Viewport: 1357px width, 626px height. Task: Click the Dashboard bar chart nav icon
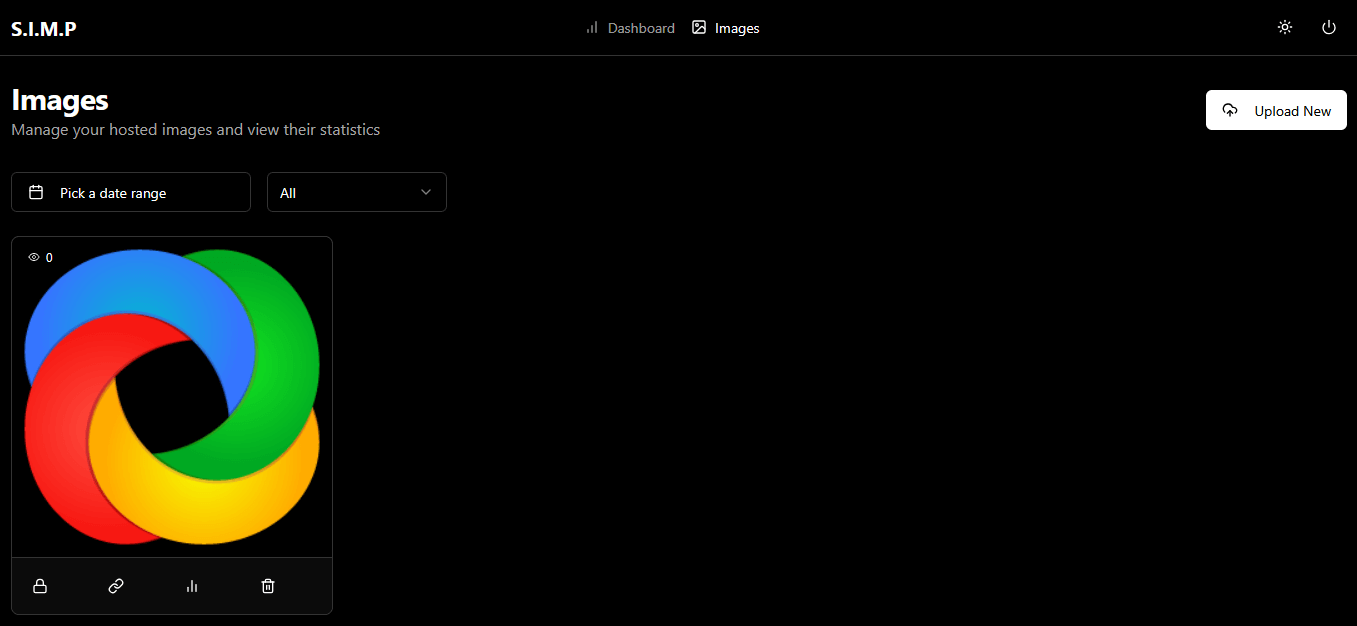[x=592, y=28]
